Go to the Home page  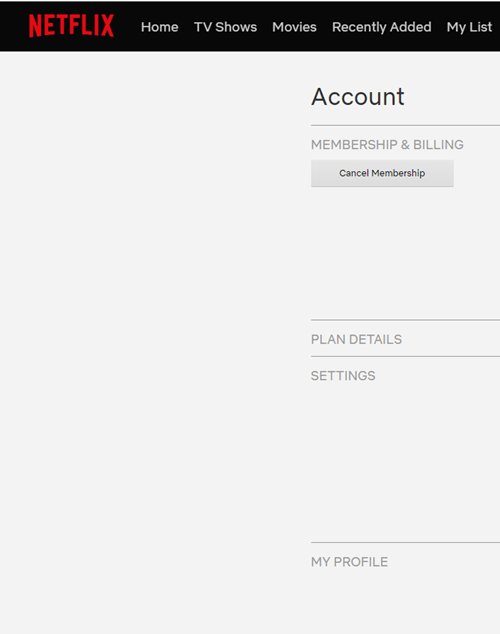tap(160, 27)
